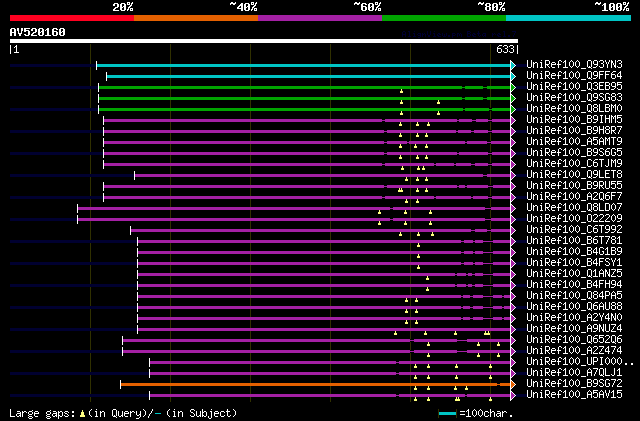
Task: Open the UniRef100_B4FSY1 hit name
Action: click(574, 263)
